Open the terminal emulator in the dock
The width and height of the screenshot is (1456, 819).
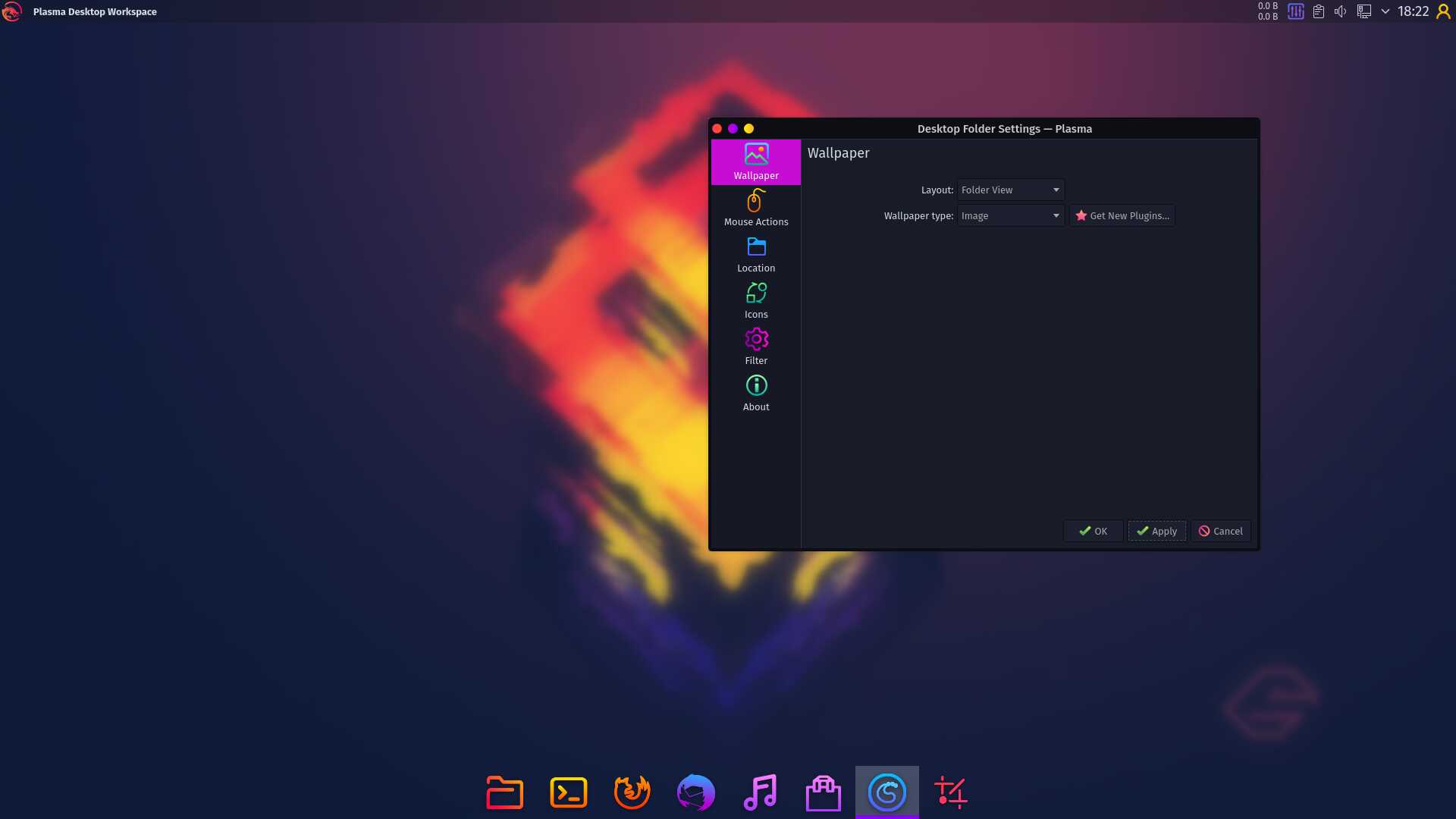click(569, 792)
